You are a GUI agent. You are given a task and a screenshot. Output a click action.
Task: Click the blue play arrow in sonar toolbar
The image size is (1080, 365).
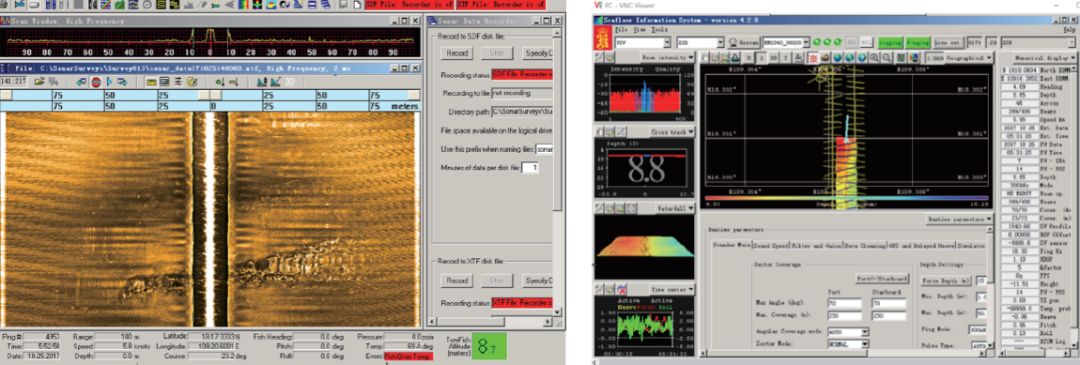pyautogui.click(x=110, y=81)
